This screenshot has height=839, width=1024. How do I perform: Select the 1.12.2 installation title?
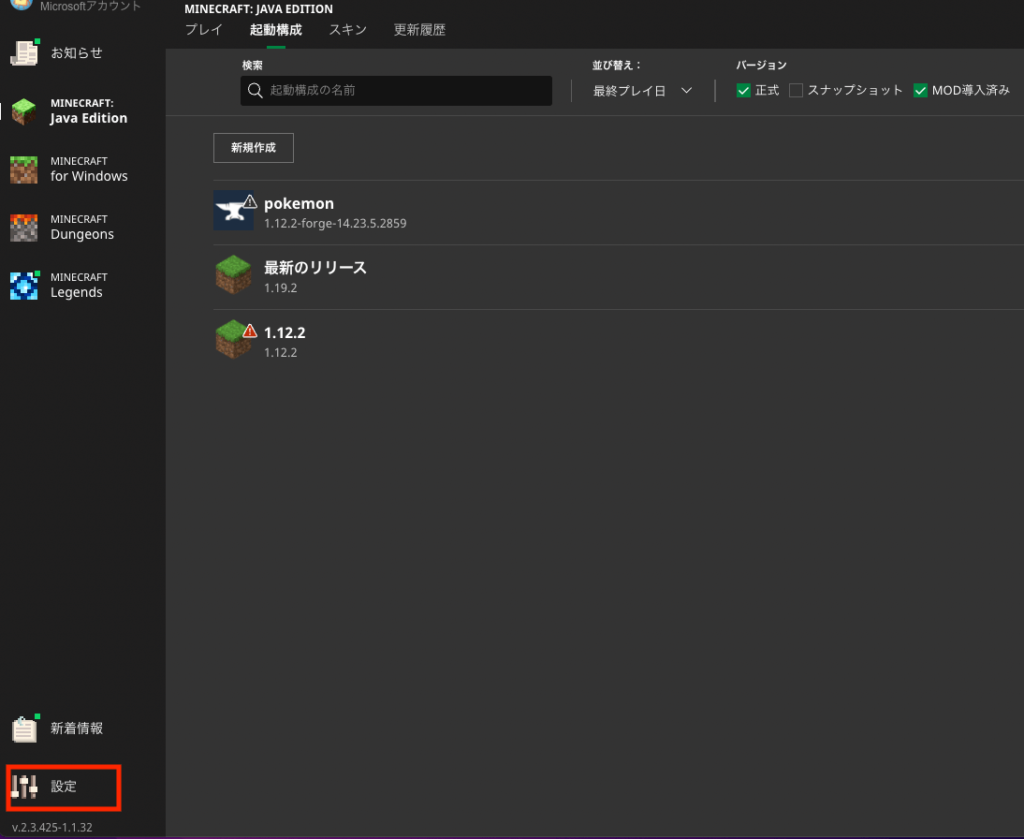pos(285,332)
